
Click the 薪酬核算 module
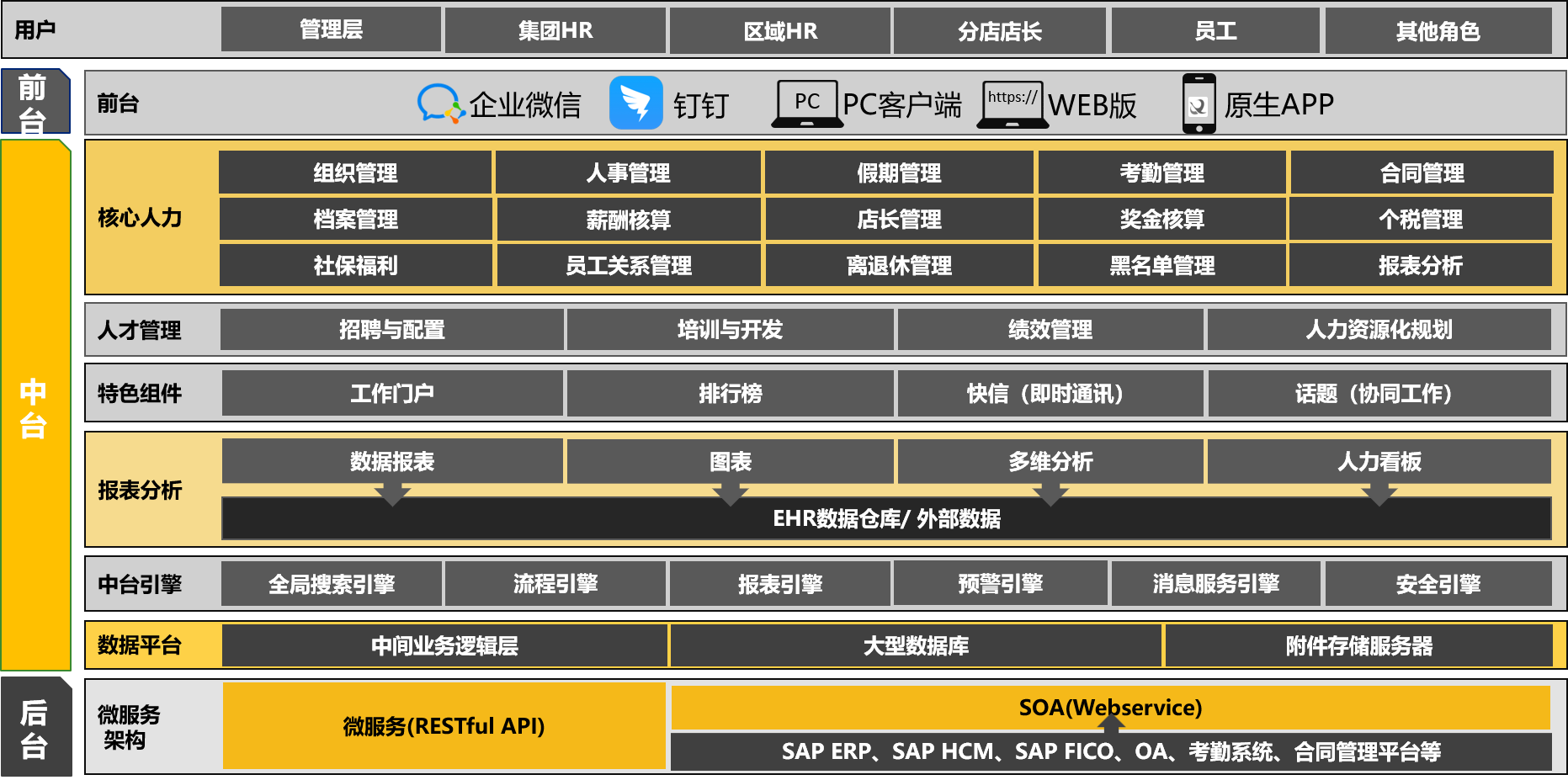tap(628, 220)
